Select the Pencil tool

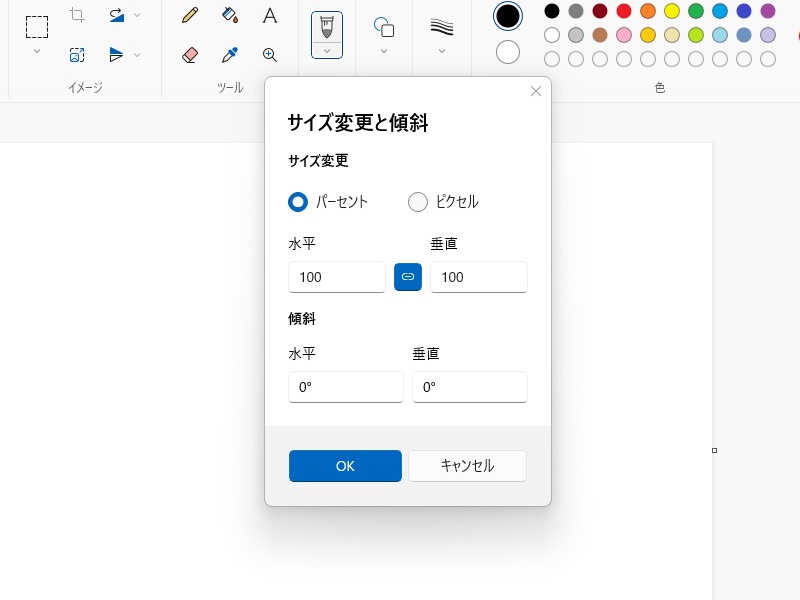click(x=190, y=16)
